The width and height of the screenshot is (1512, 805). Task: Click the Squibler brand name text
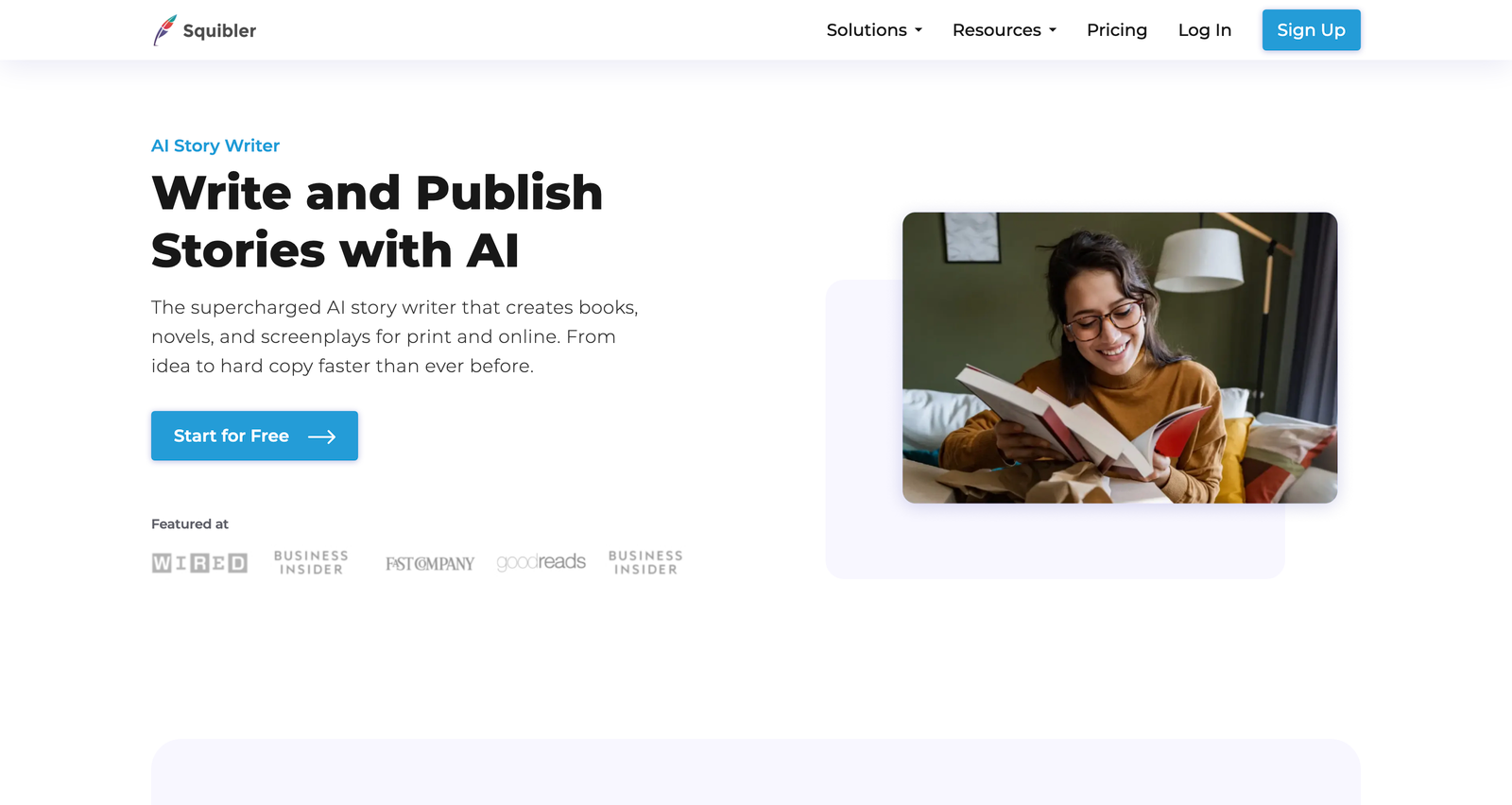(x=219, y=31)
